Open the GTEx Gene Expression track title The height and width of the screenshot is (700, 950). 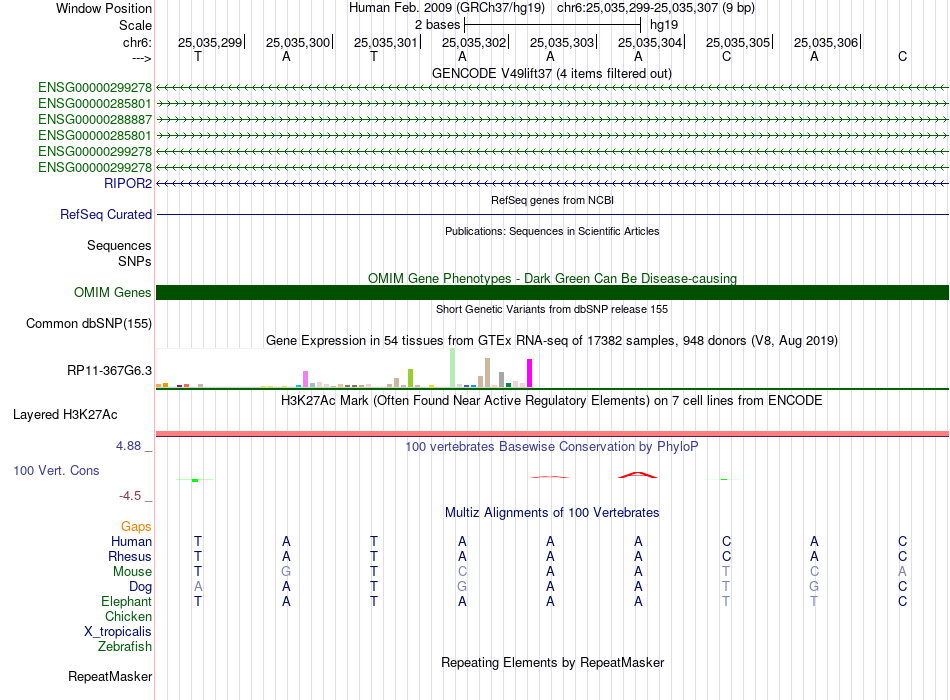coord(552,341)
